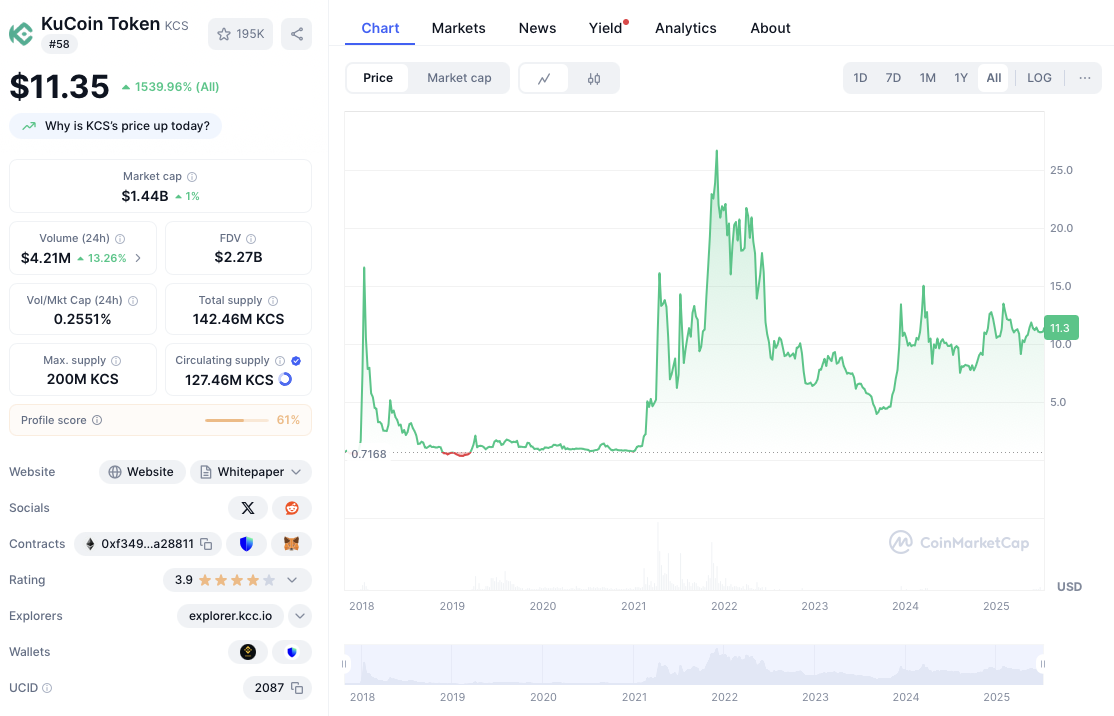Click the 200M KCS max supply
This screenshot has height=716, width=1114.
[82, 379]
